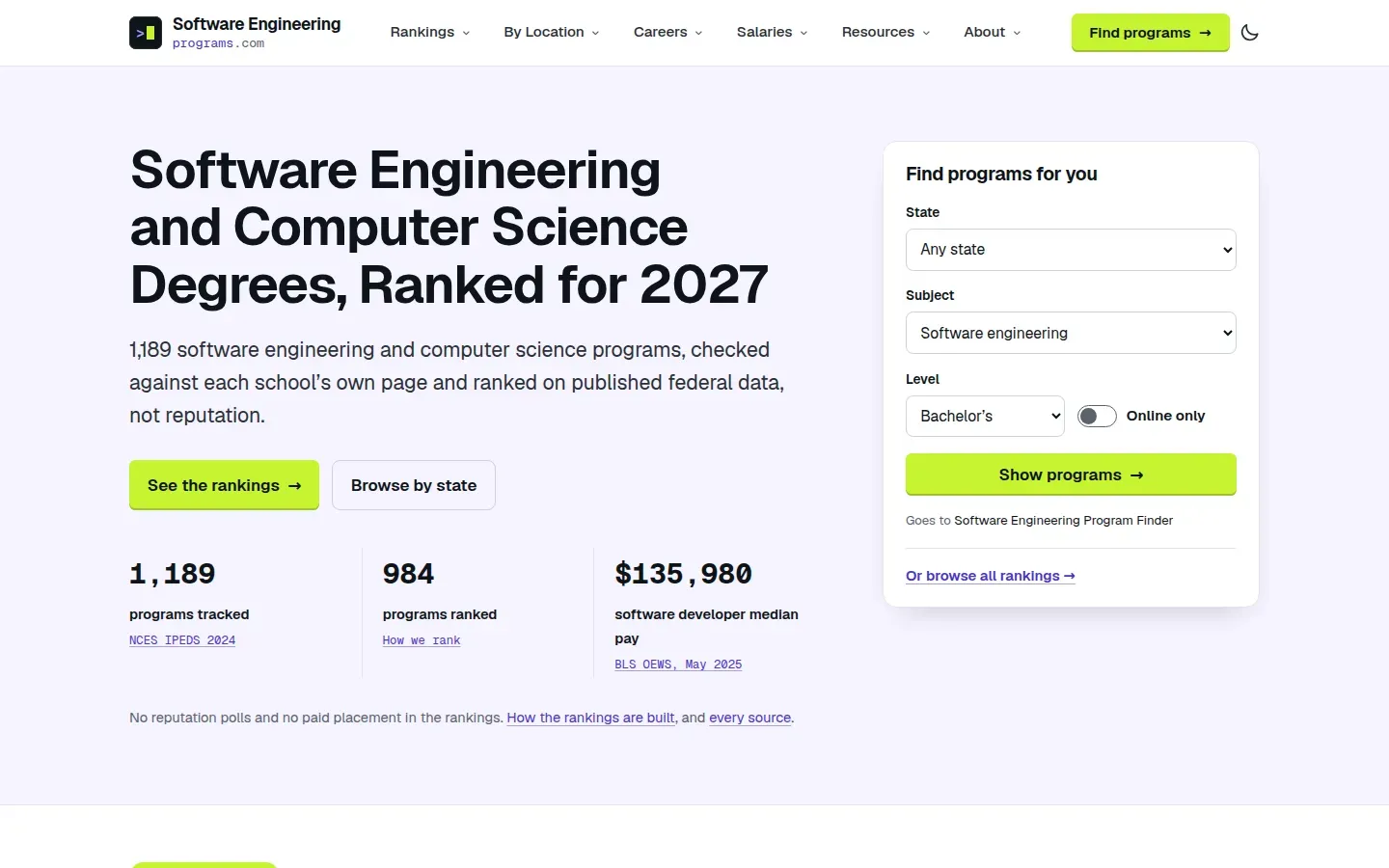Screen dimensions: 1389x868
Task: Turn on the Online only switch
Action: click(x=1097, y=416)
